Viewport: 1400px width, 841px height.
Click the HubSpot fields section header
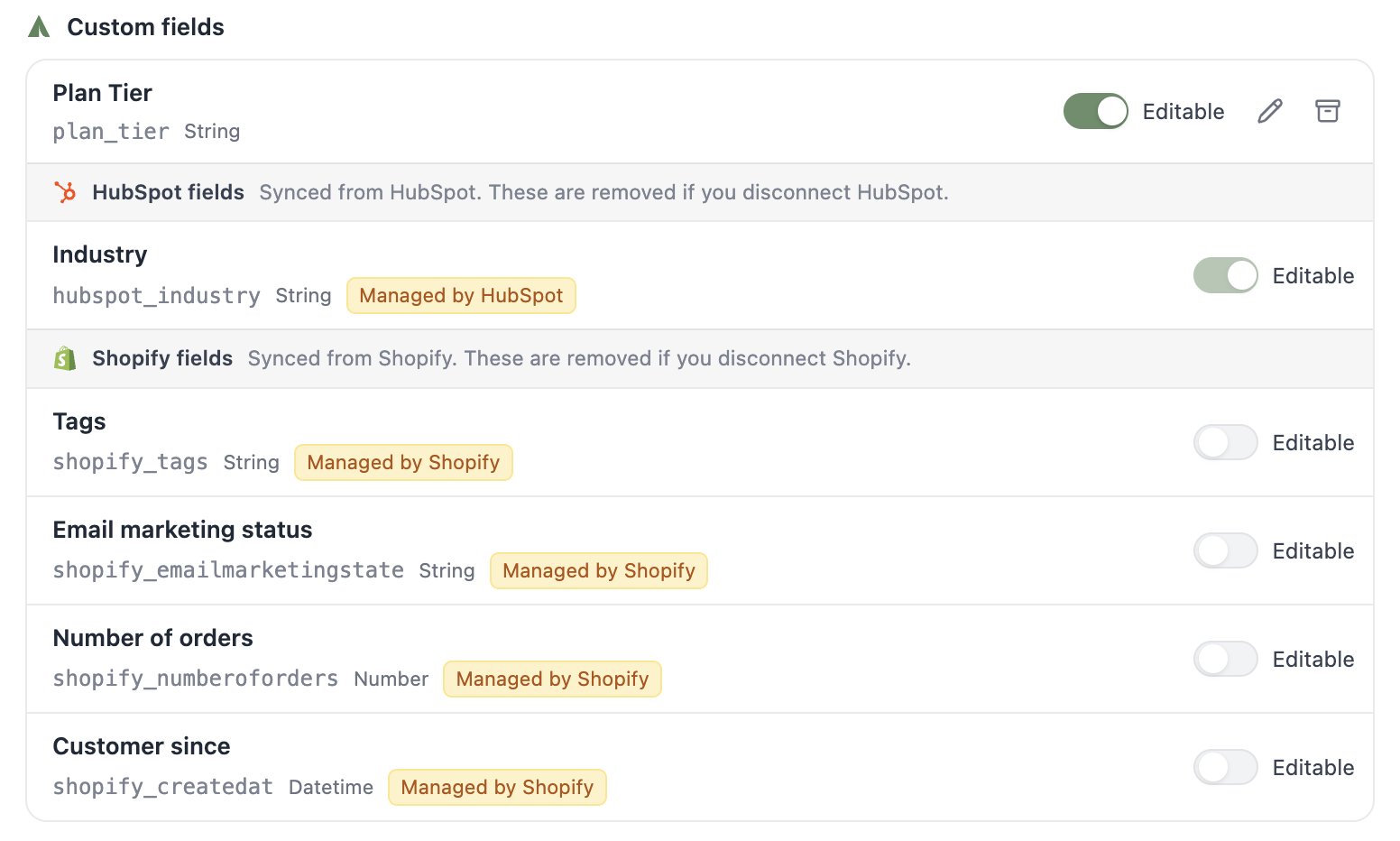tap(700, 192)
